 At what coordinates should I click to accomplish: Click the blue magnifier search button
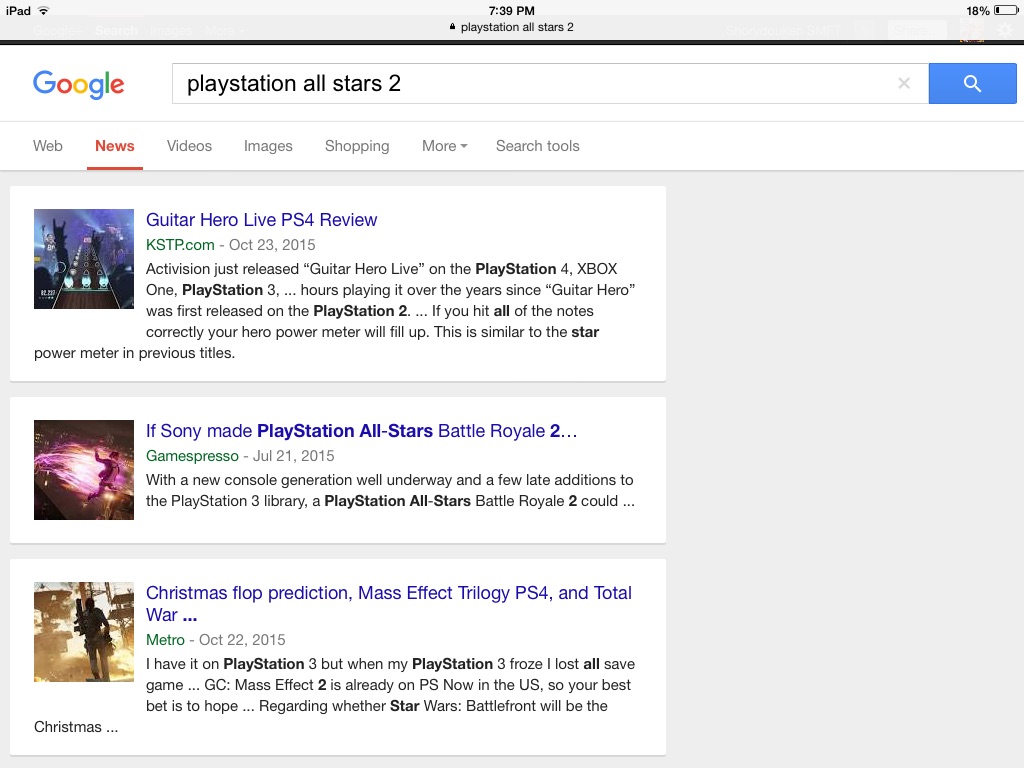tap(972, 84)
